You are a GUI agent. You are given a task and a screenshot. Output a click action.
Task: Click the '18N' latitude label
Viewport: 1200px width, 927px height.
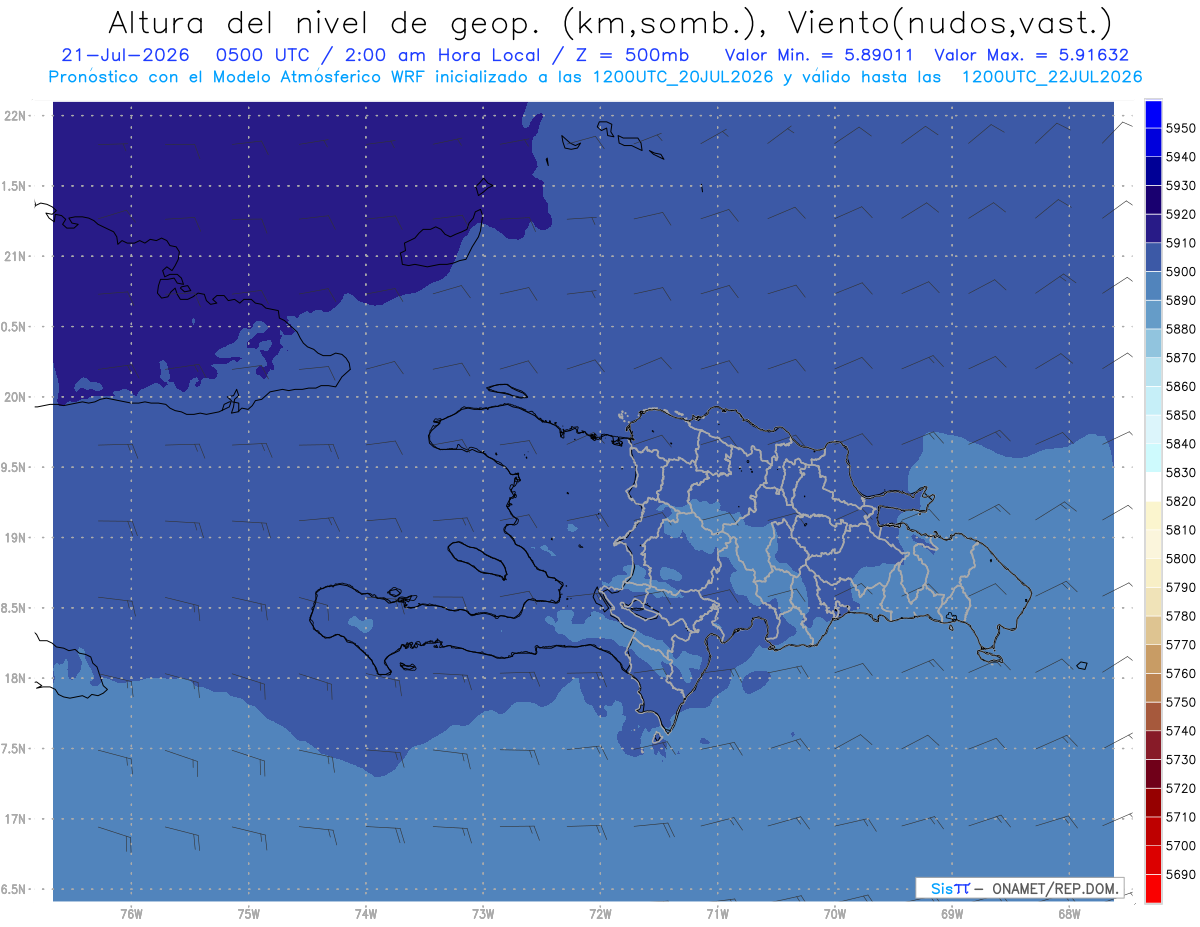[16, 678]
